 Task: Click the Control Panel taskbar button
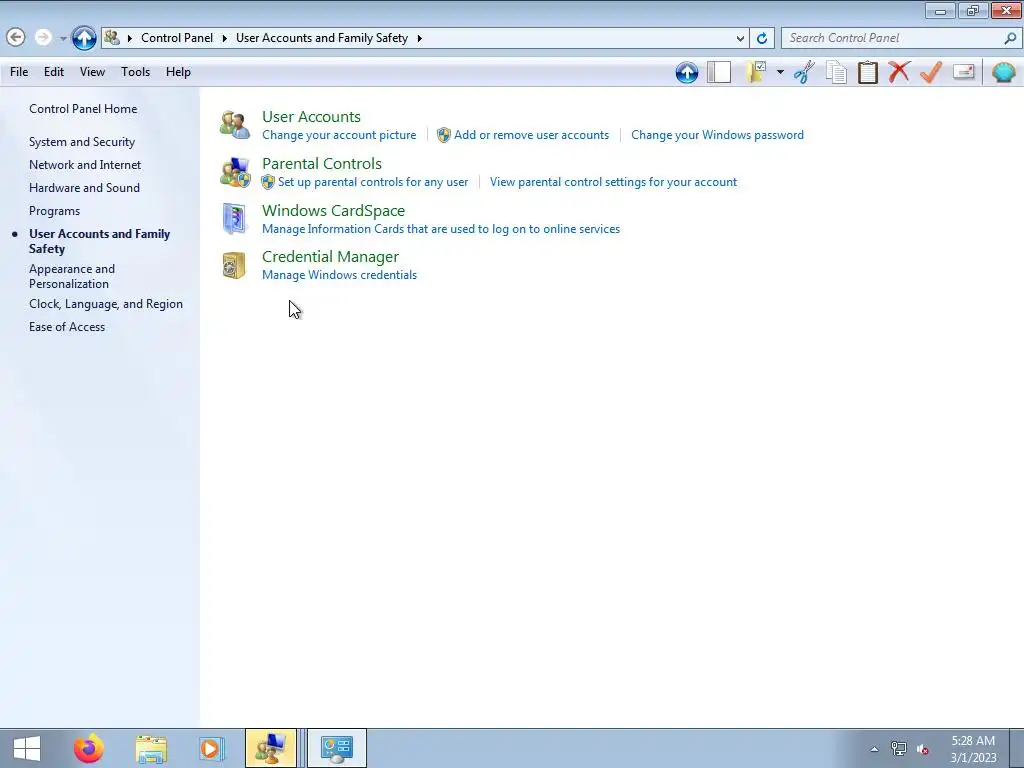point(337,748)
